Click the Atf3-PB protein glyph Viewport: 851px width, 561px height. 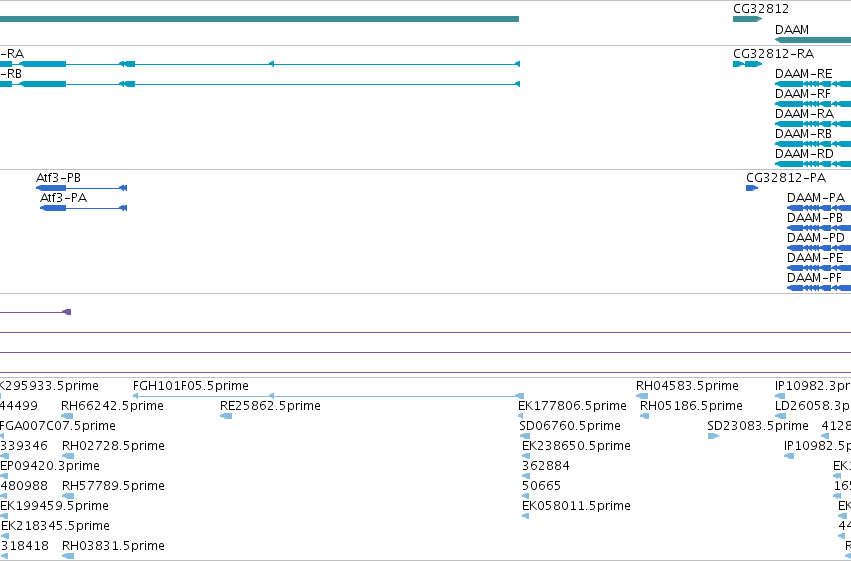pos(81,188)
